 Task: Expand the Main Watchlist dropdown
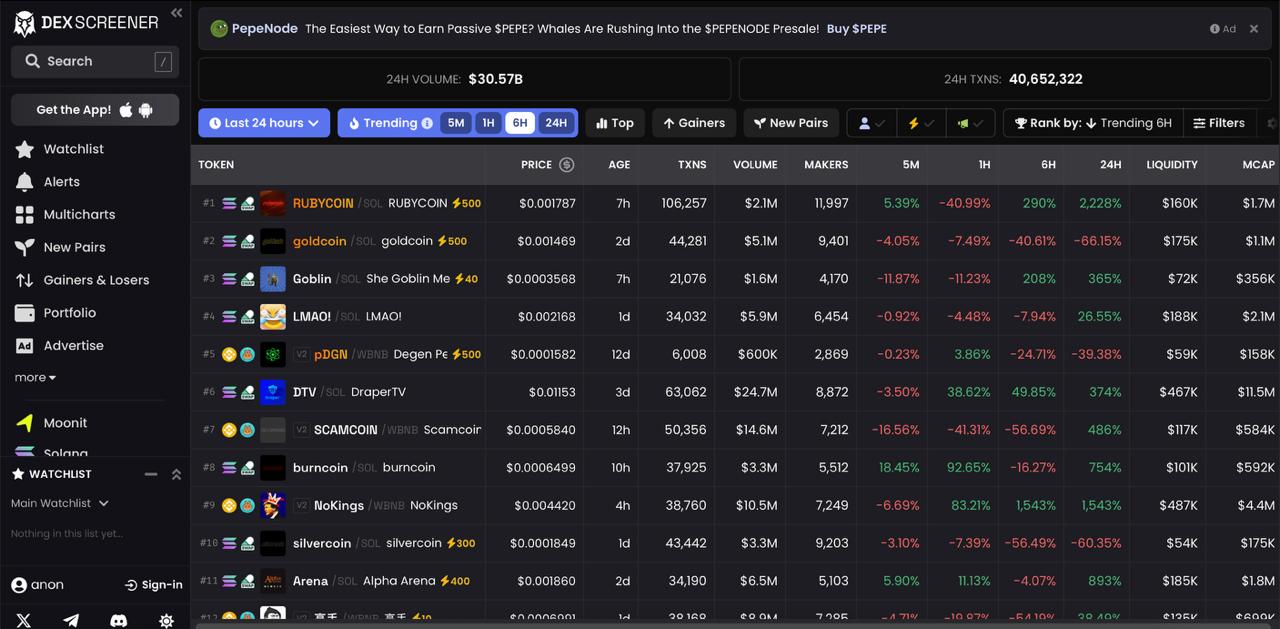pyautogui.click(x=60, y=503)
